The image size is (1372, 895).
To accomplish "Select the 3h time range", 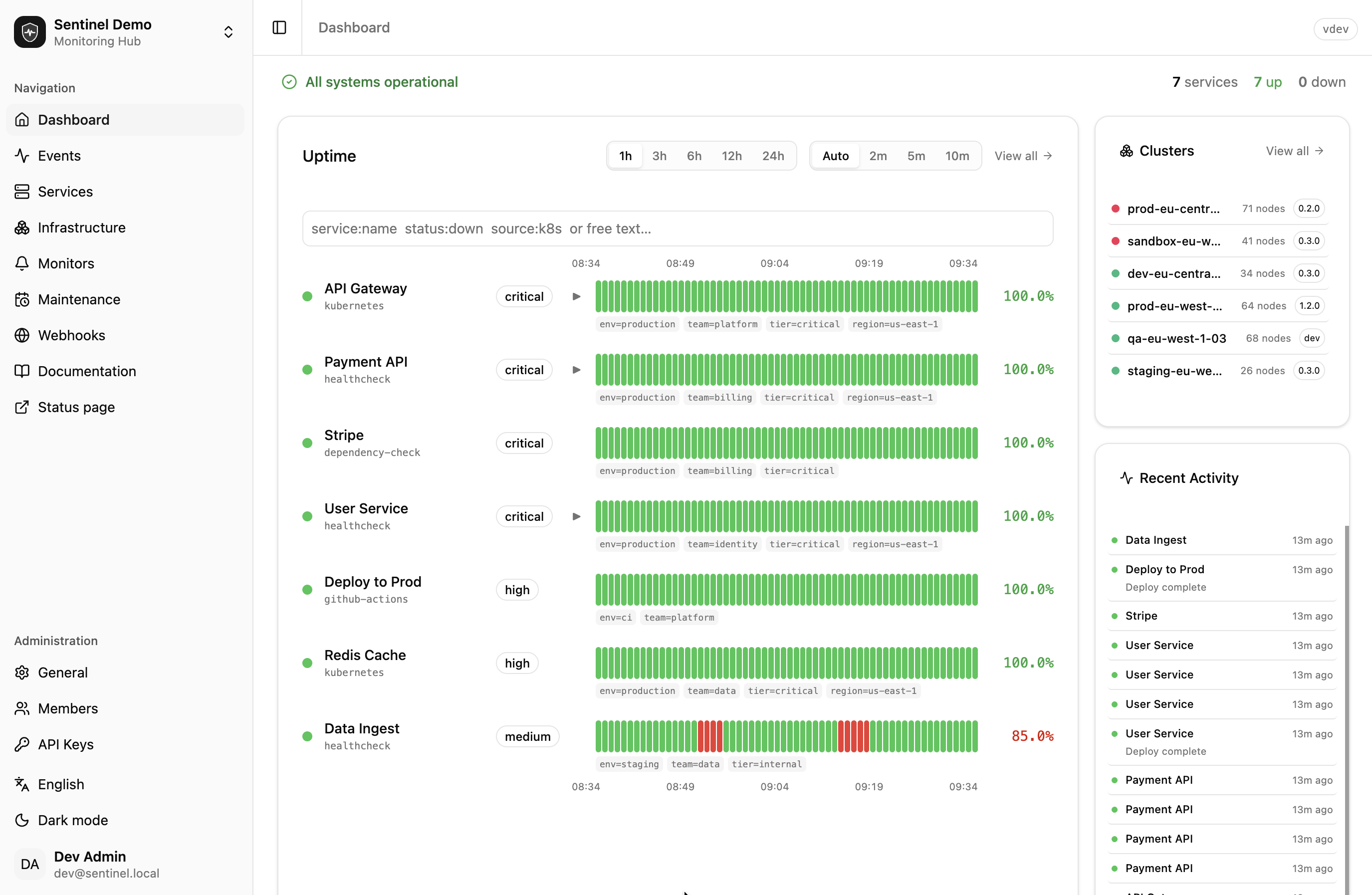I will (660, 156).
